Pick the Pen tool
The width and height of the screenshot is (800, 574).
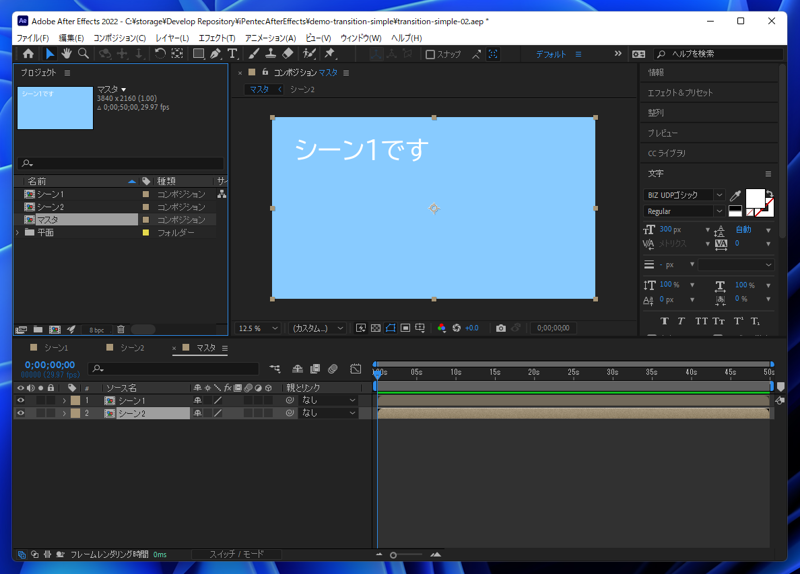pyautogui.click(x=215, y=54)
